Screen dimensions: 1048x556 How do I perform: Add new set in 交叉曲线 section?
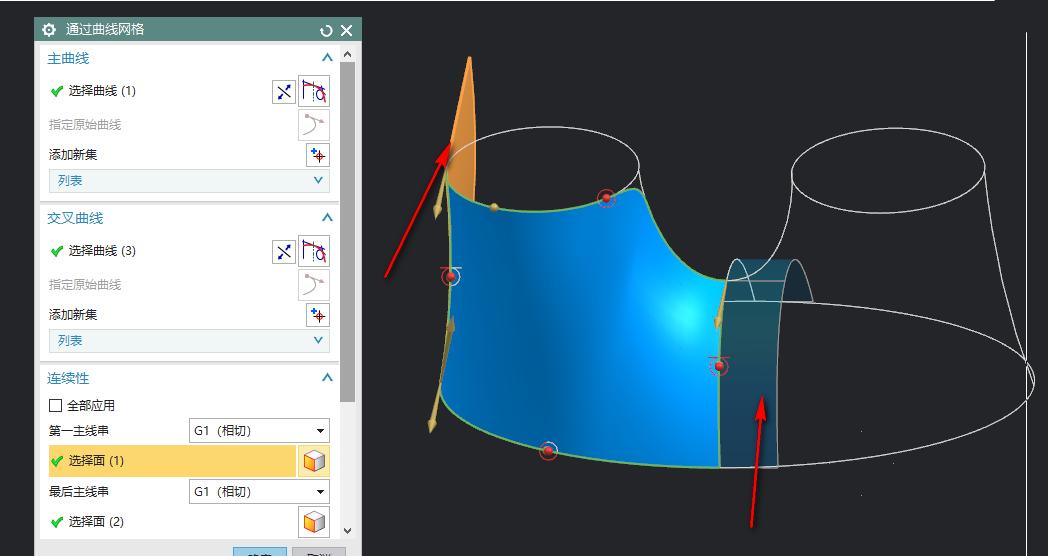coord(318,315)
